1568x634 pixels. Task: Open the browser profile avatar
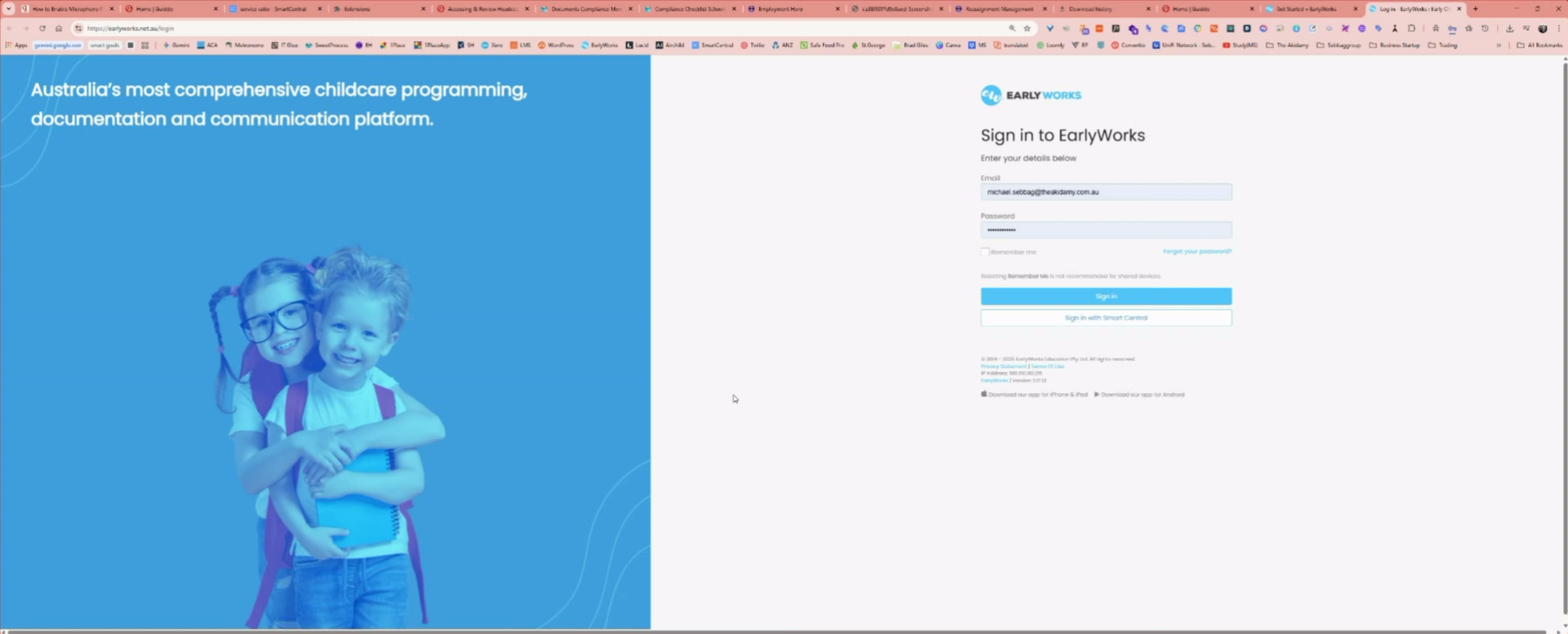[x=1543, y=29]
